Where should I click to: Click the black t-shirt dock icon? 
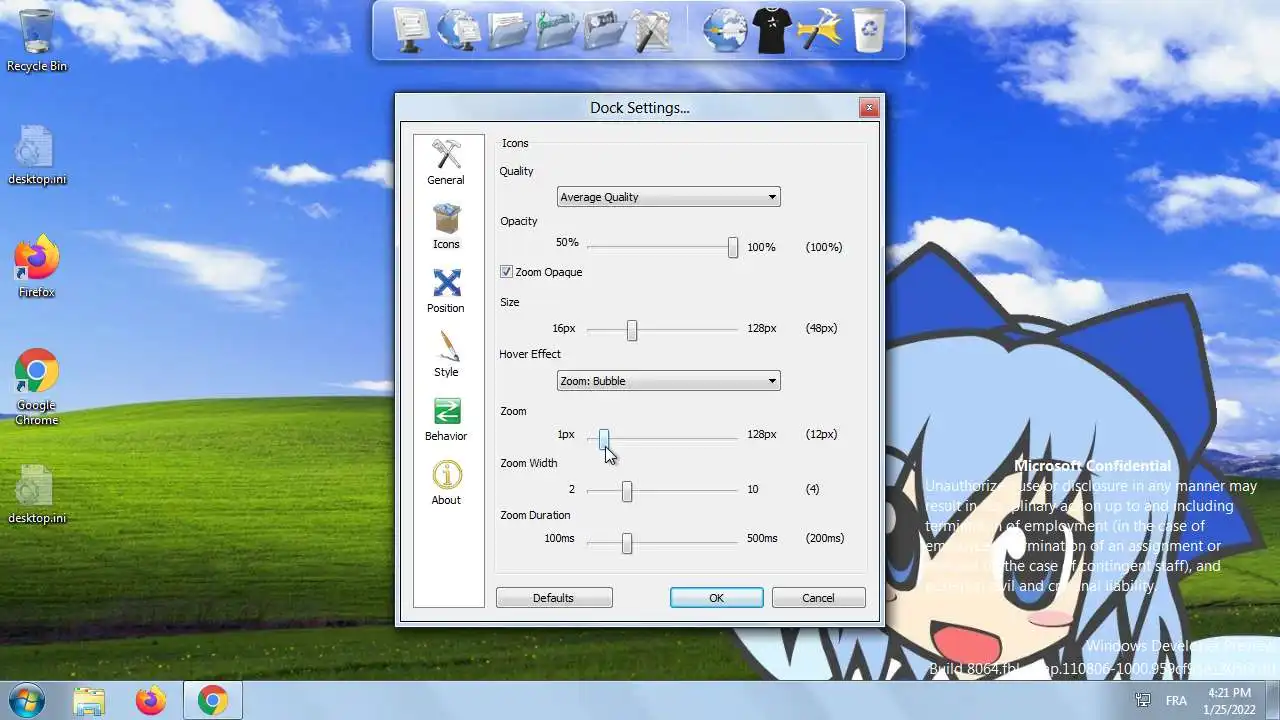coord(773,30)
